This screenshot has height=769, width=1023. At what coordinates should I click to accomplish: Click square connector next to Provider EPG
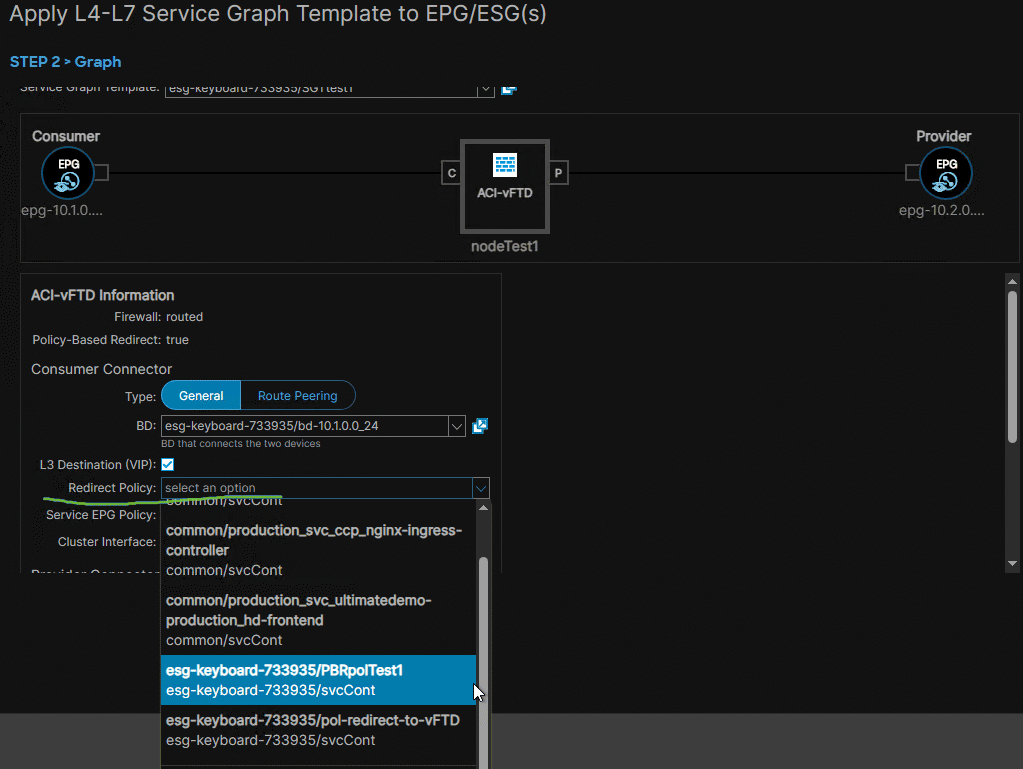[x=912, y=172]
